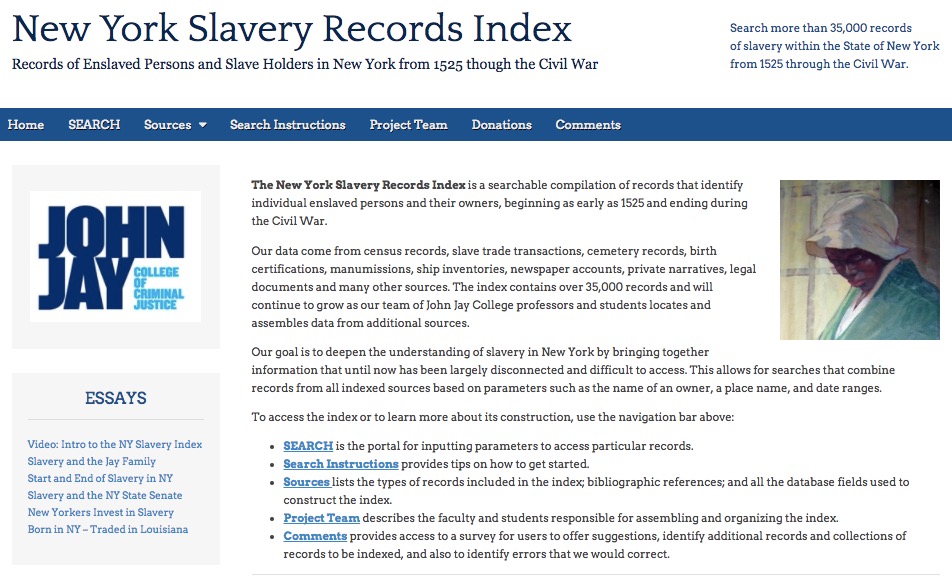Open SEARCH in the navigation bar
The height and width of the screenshot is (581, 952).
(94, 125)
